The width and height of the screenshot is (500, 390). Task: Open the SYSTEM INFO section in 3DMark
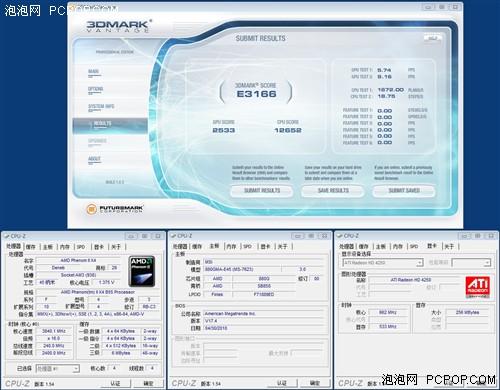[x=101, y=107]
